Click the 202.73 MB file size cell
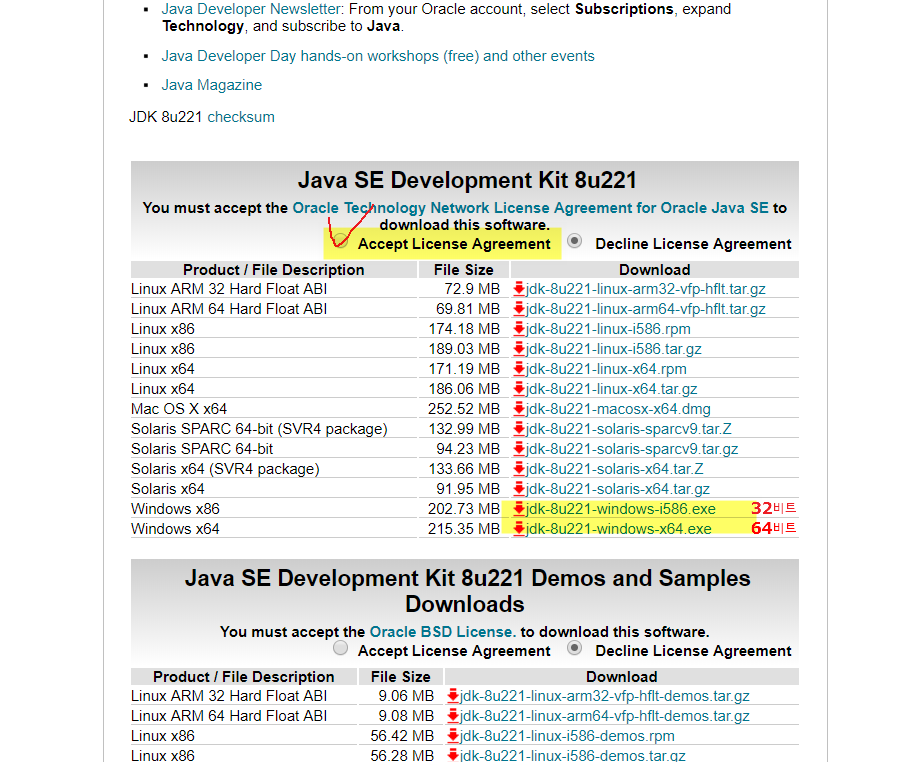900x762 pixels. coord(464,509)
